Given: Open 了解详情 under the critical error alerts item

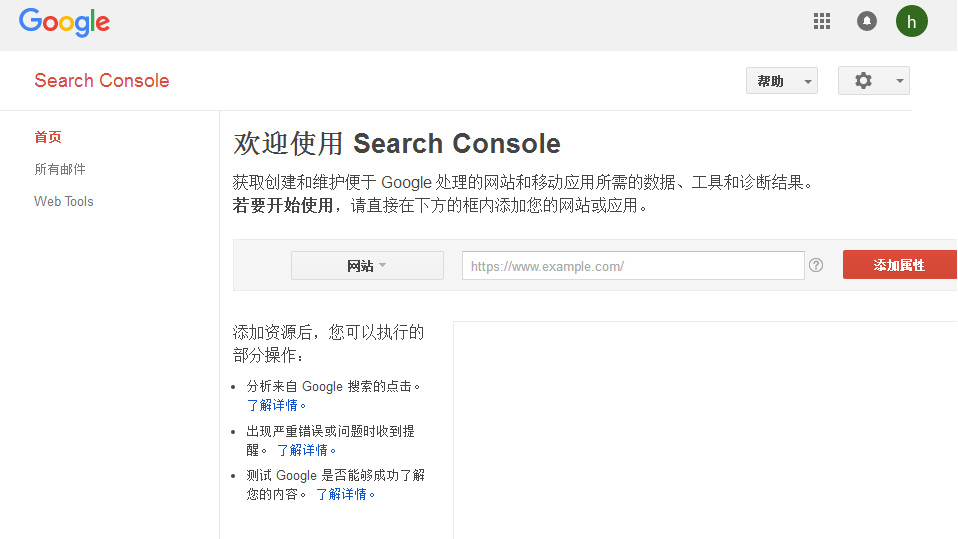Looking at the screenshot, I should tap(306, 450).
